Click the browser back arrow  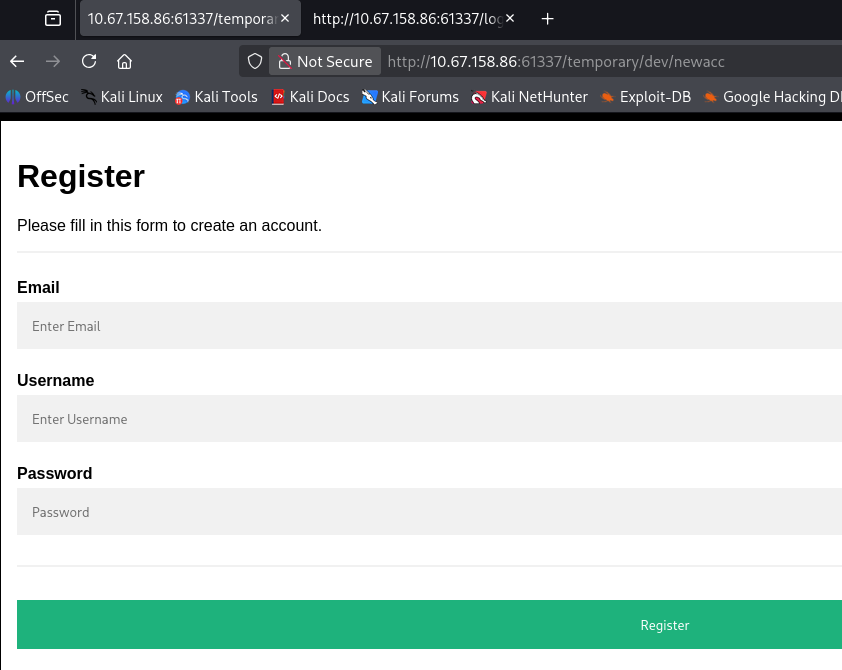tap(17, 61)
